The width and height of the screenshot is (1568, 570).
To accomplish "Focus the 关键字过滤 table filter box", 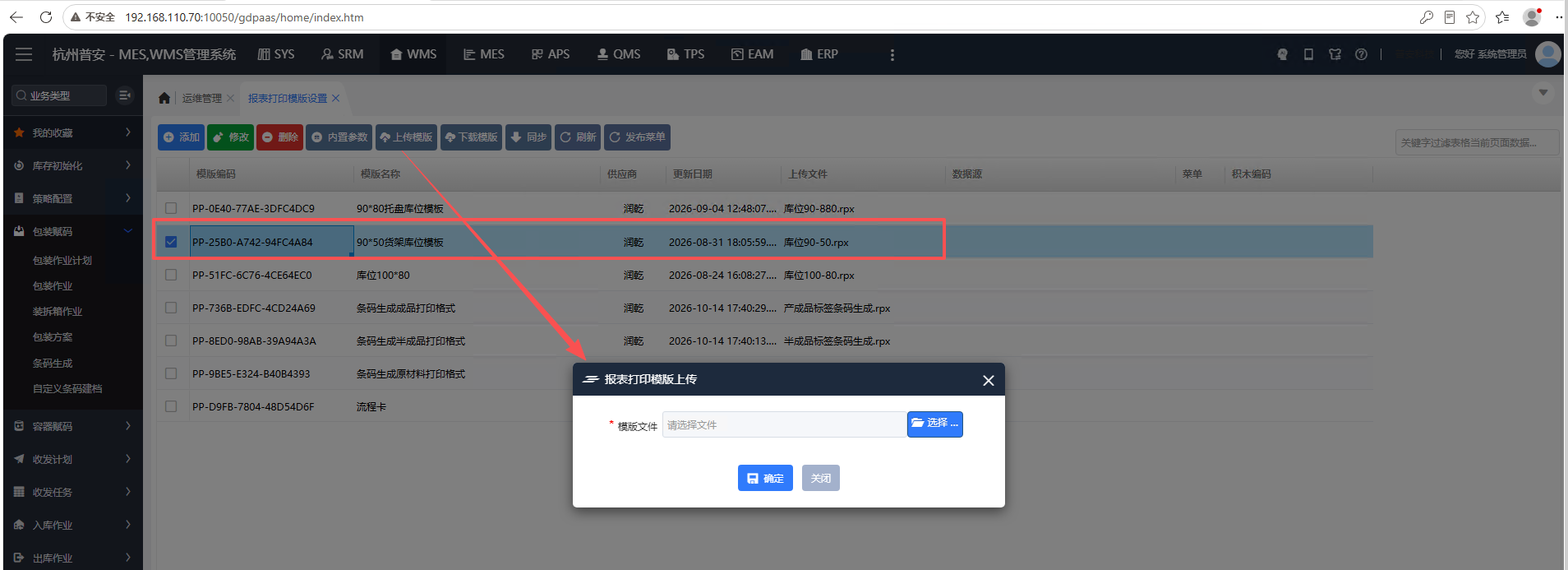I will (x=1477, y=142).
